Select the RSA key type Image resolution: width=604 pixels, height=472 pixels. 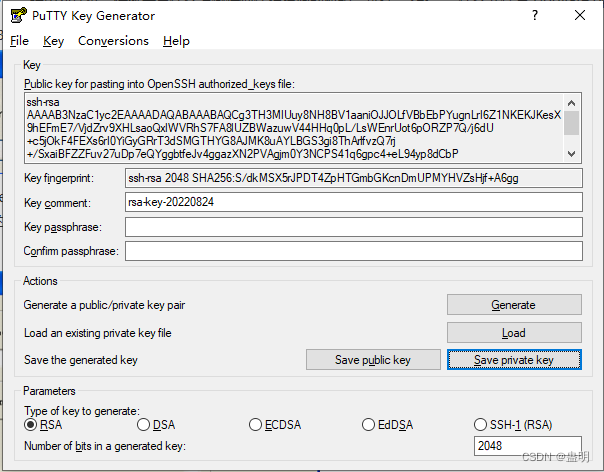[x=43, y=425]
